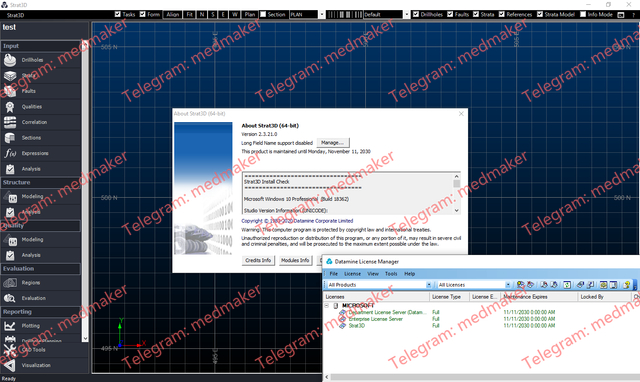Open Analysis under the Quality group
The width and height of the screenshot is (640, 382).
(40, 255)
